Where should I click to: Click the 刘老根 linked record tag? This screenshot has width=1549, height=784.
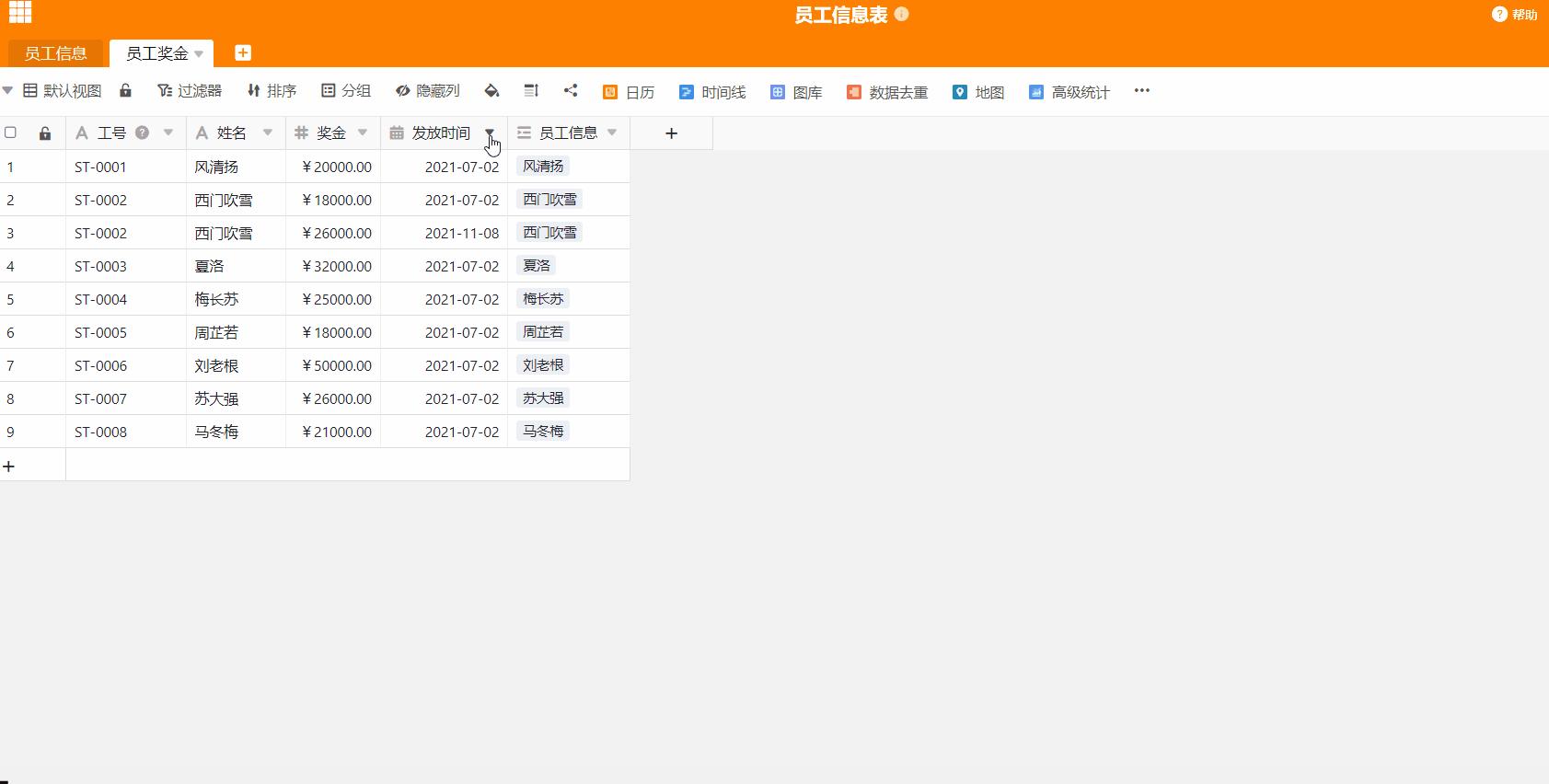click(x=543, y=365)
